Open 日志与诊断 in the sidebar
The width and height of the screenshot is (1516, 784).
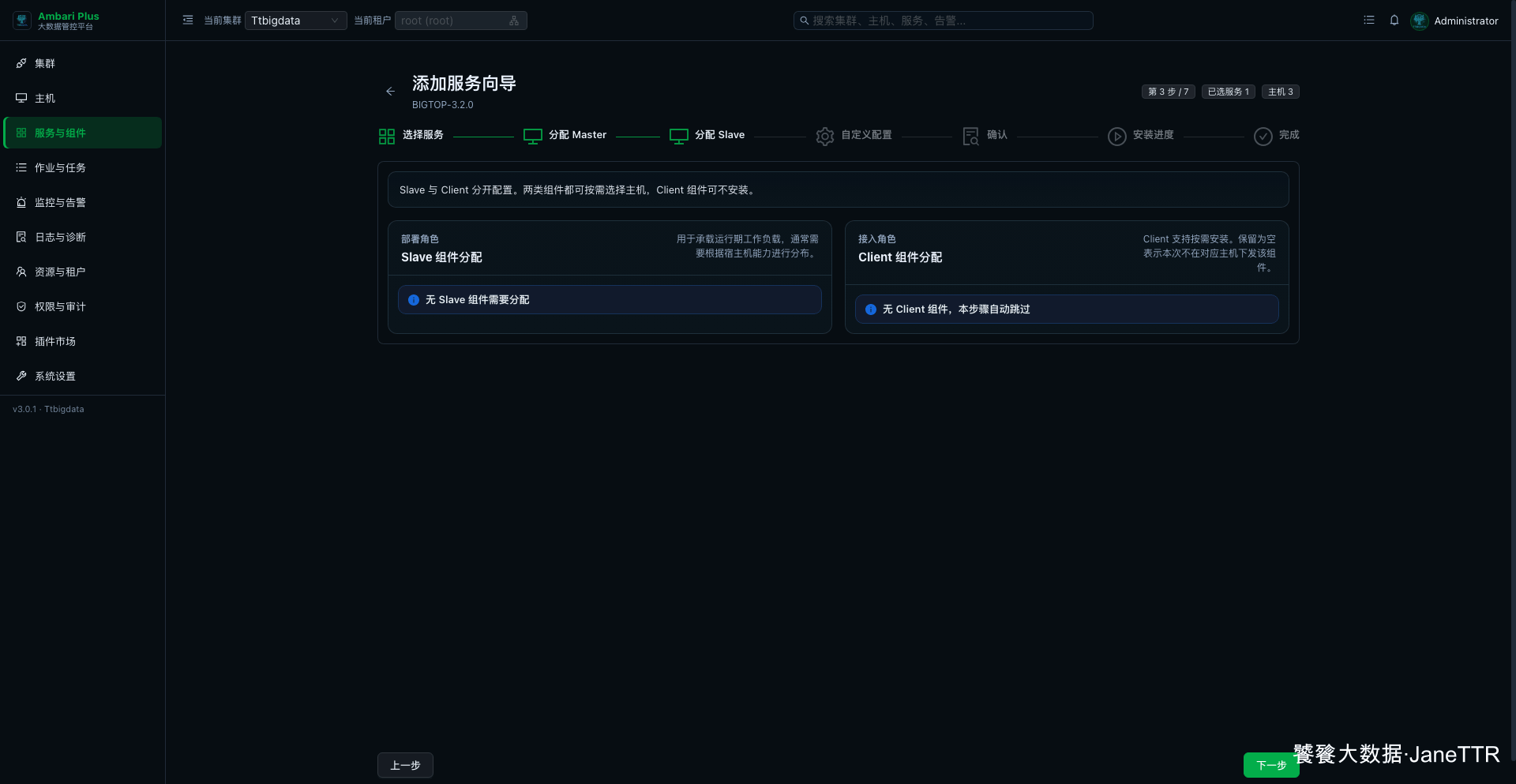[83, 237]
